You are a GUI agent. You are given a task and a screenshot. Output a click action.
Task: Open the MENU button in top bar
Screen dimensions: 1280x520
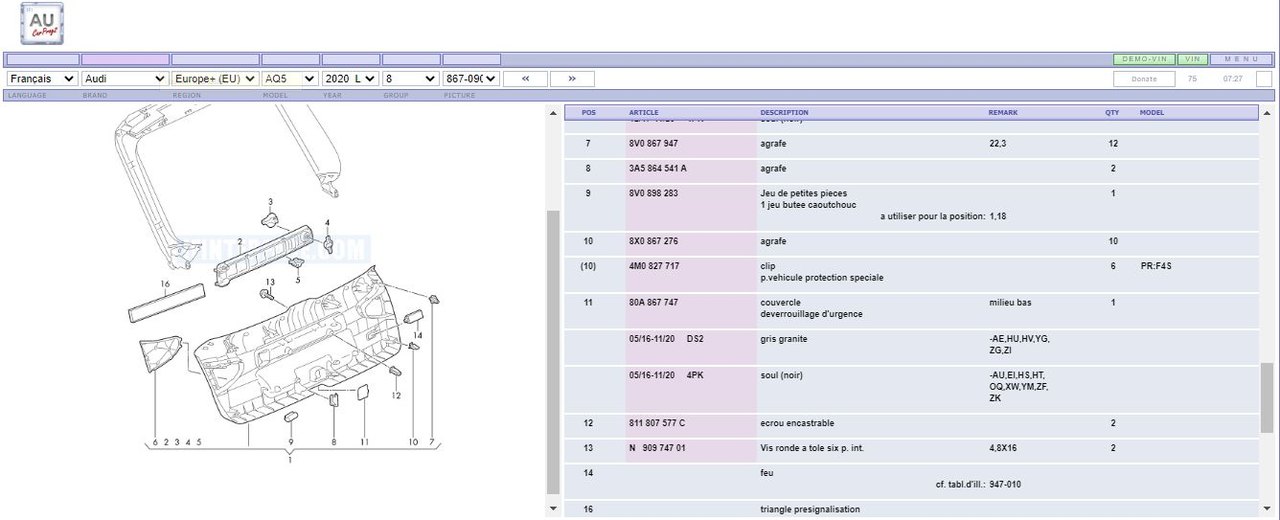point(1241,59)
